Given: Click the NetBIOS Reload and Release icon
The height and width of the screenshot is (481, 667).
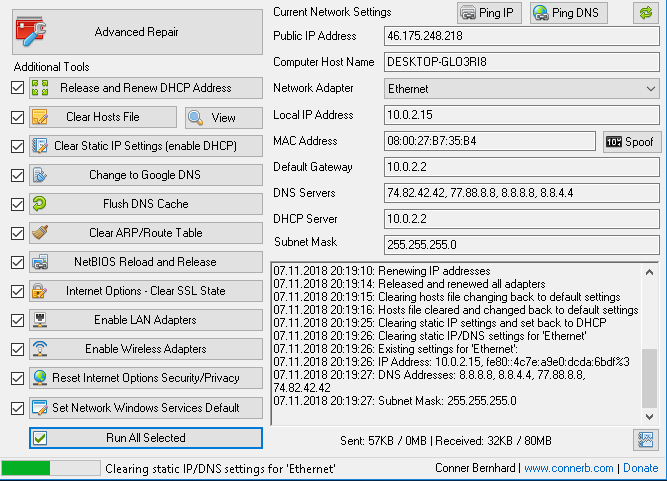Looking at the screenshot, I should [40, 262].
